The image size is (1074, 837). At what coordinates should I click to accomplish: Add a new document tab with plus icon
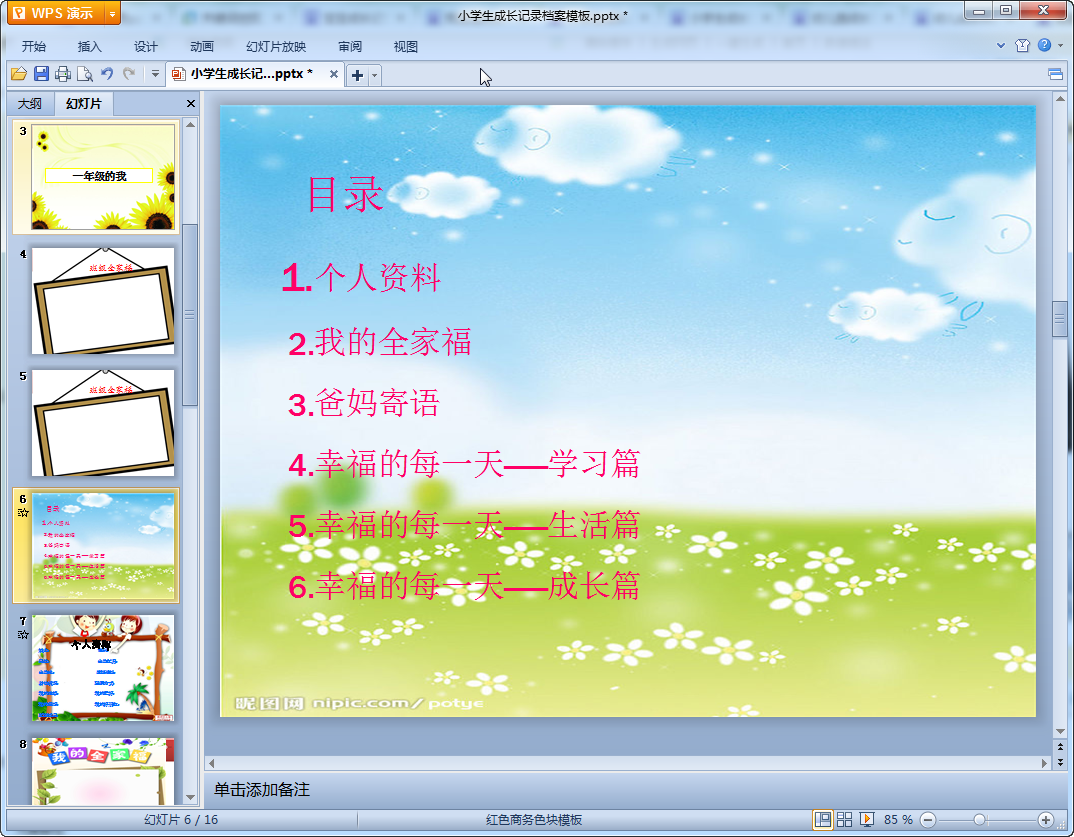pos(357,75)
